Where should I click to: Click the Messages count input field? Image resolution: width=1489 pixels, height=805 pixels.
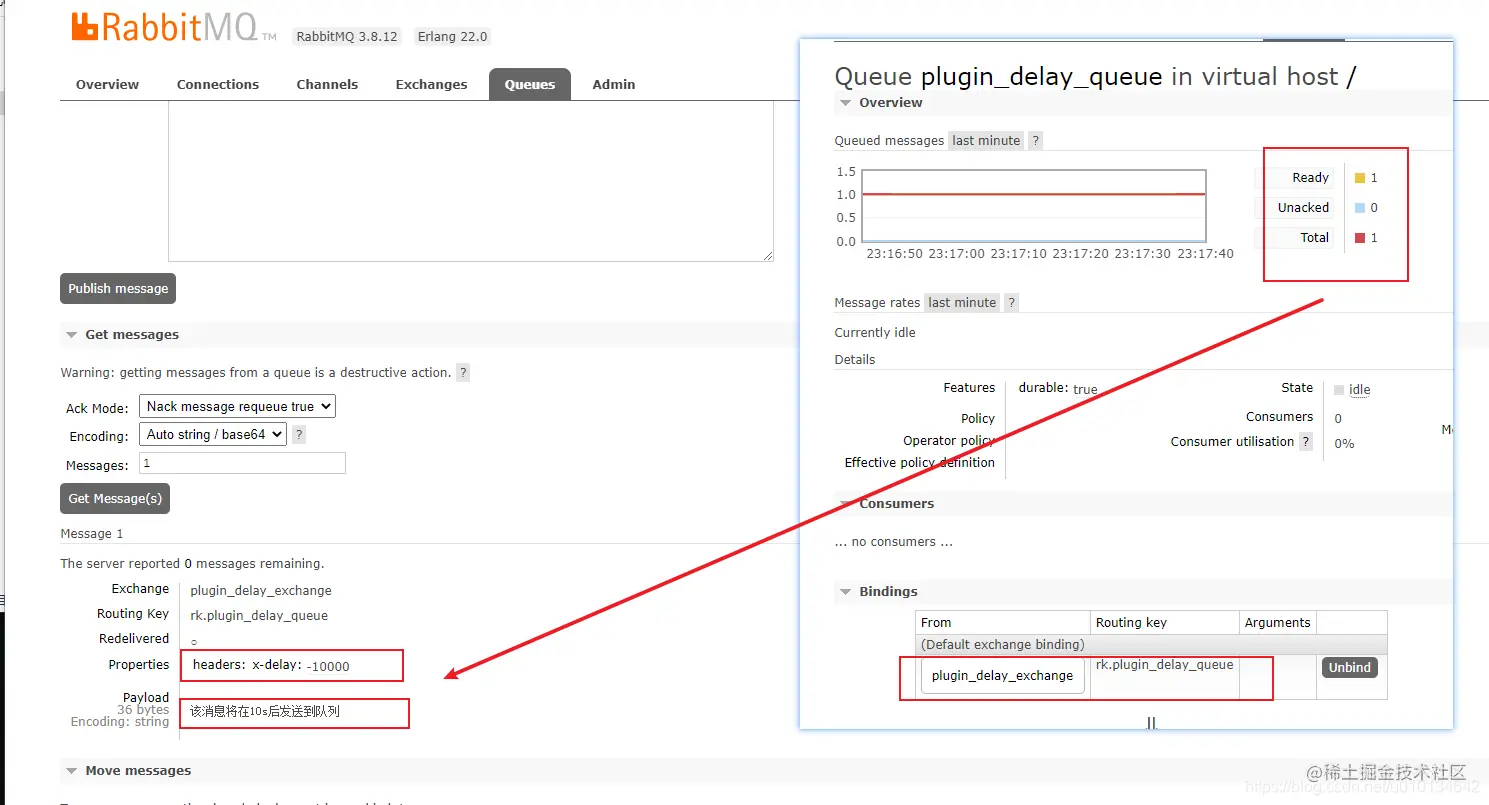click(242, 463)
